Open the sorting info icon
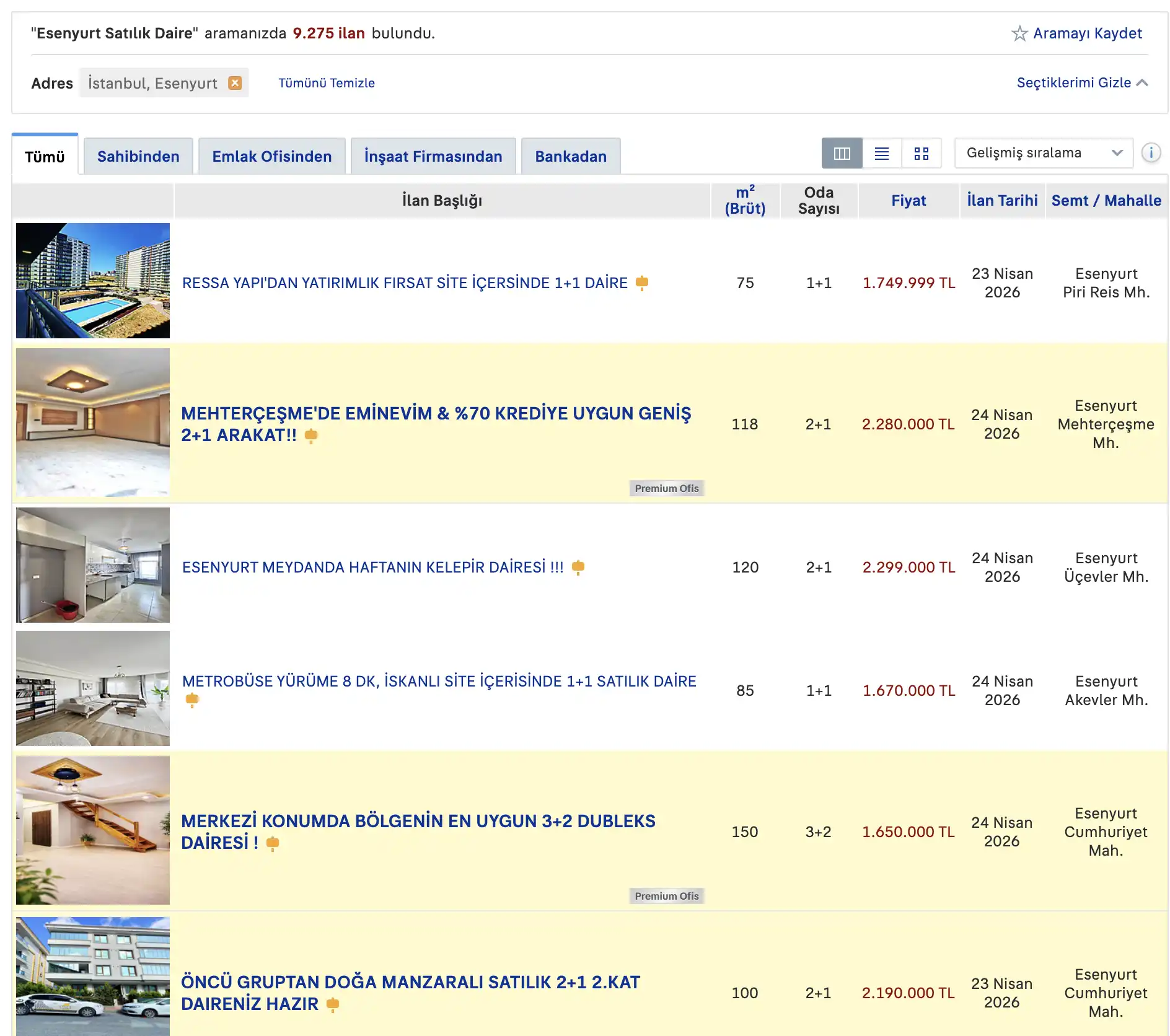Viewport: 1170px width, 1036px height. tap(1151, 152)
